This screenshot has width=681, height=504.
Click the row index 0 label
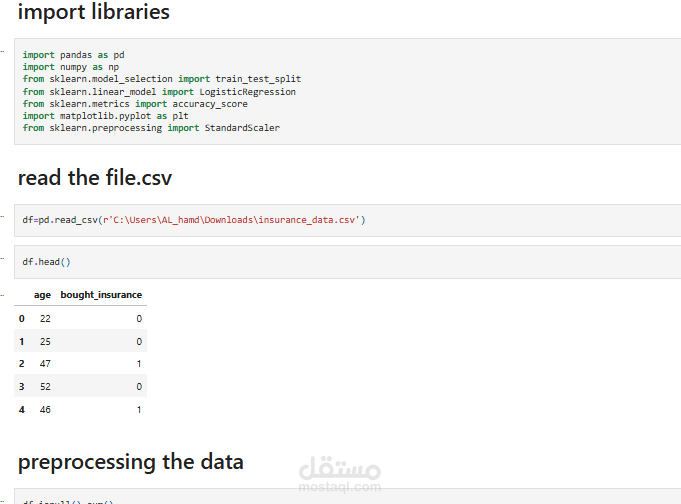click(22, 319)
